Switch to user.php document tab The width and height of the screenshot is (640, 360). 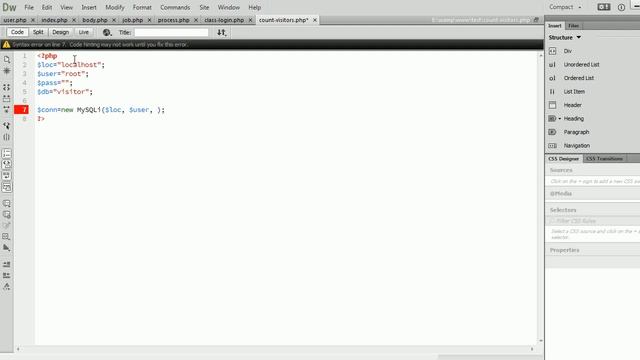pyautogui.click(x=15, y=20)
